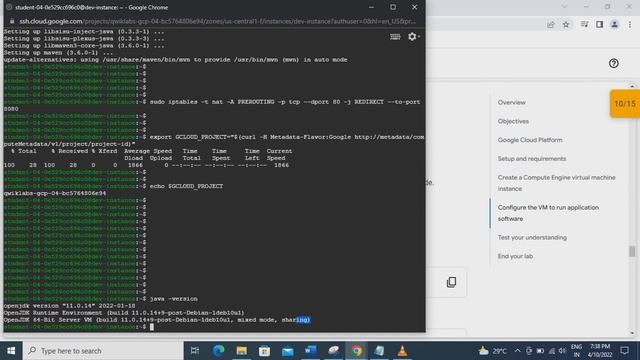Open the clock showing 7:38 PM

coord(600,351)
